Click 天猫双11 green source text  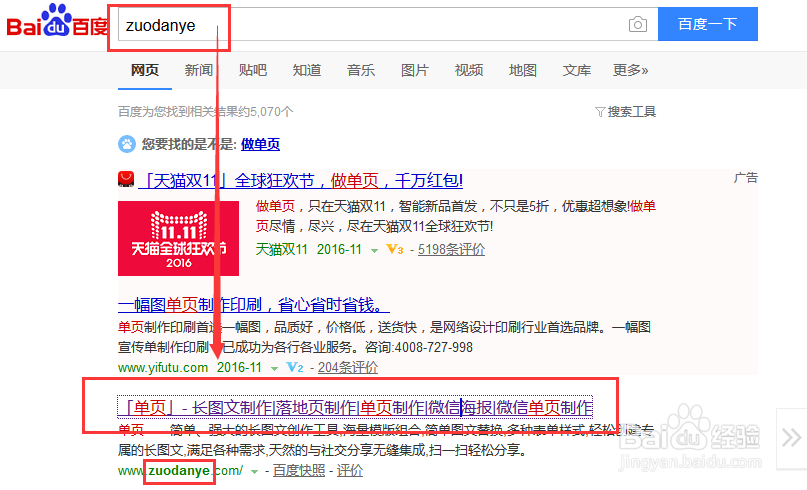pyautogui.click(x=282, y=250)
